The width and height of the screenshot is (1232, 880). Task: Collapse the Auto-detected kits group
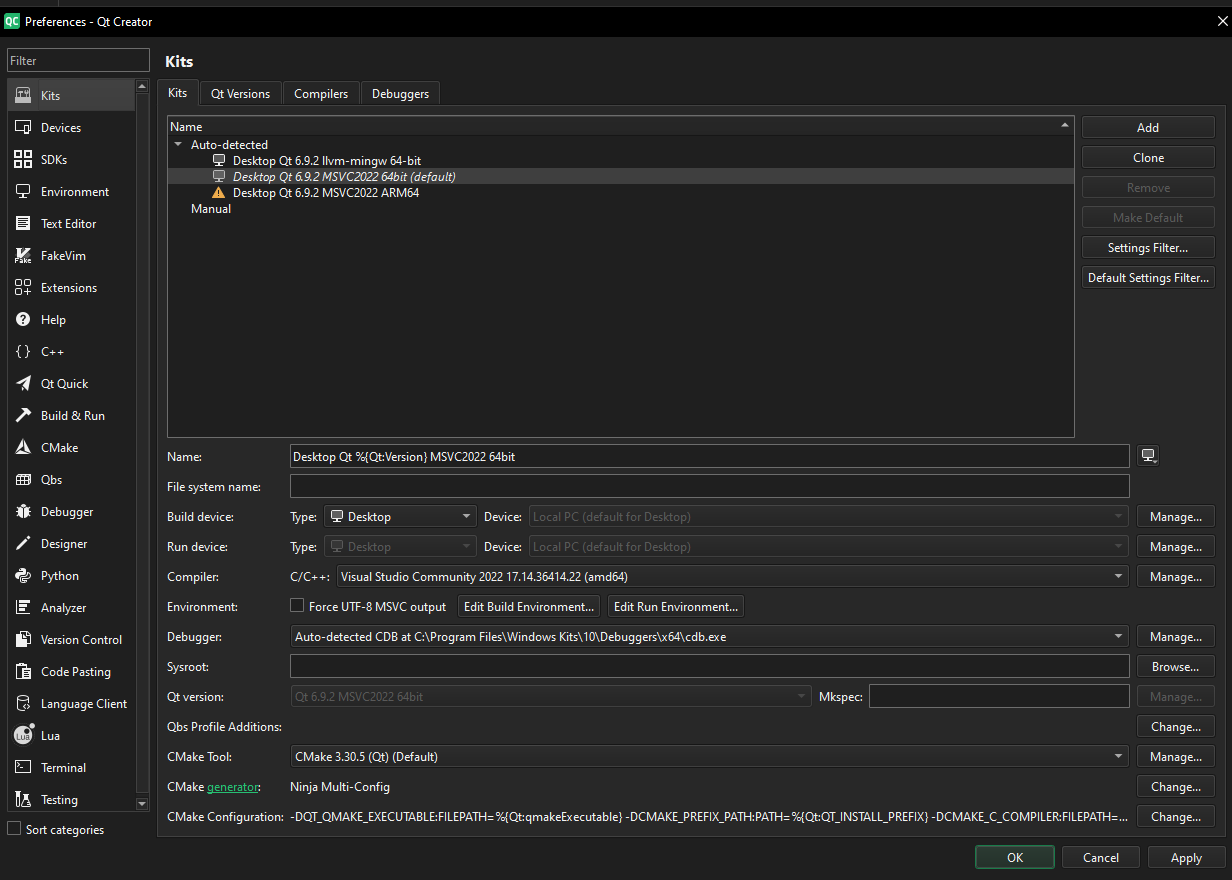[178, 145]
